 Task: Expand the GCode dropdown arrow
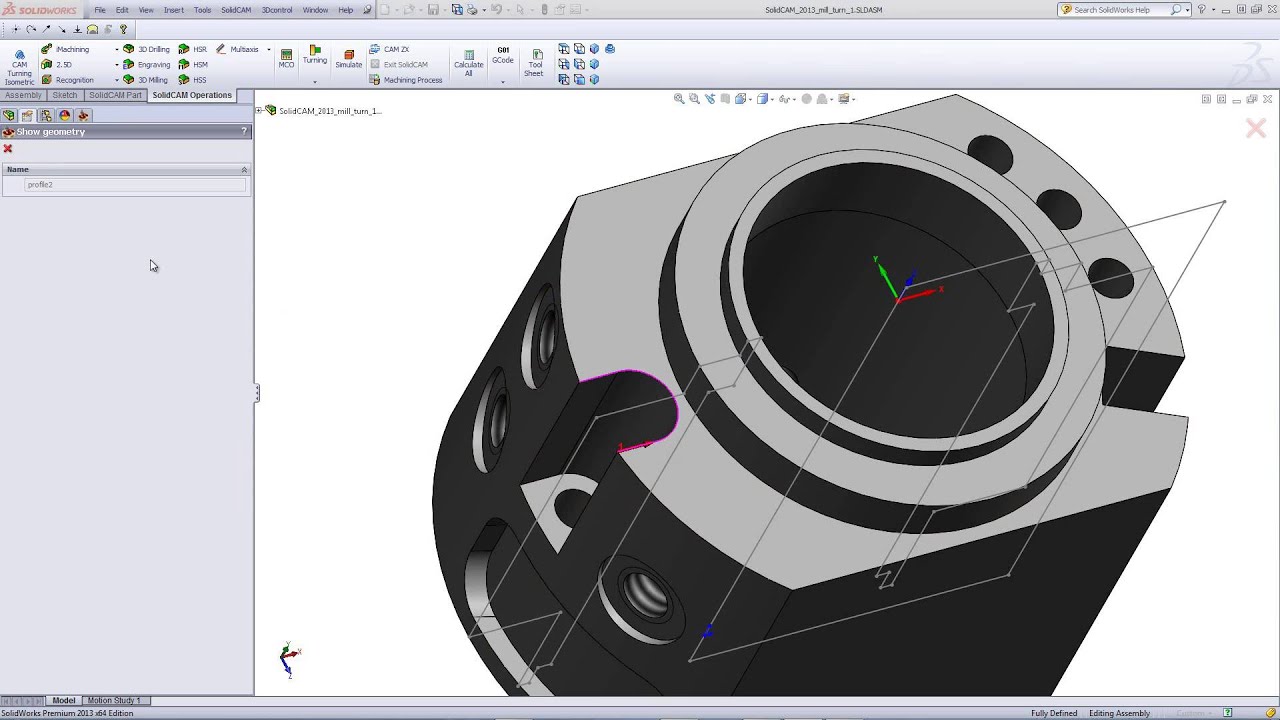coord(503,82)
